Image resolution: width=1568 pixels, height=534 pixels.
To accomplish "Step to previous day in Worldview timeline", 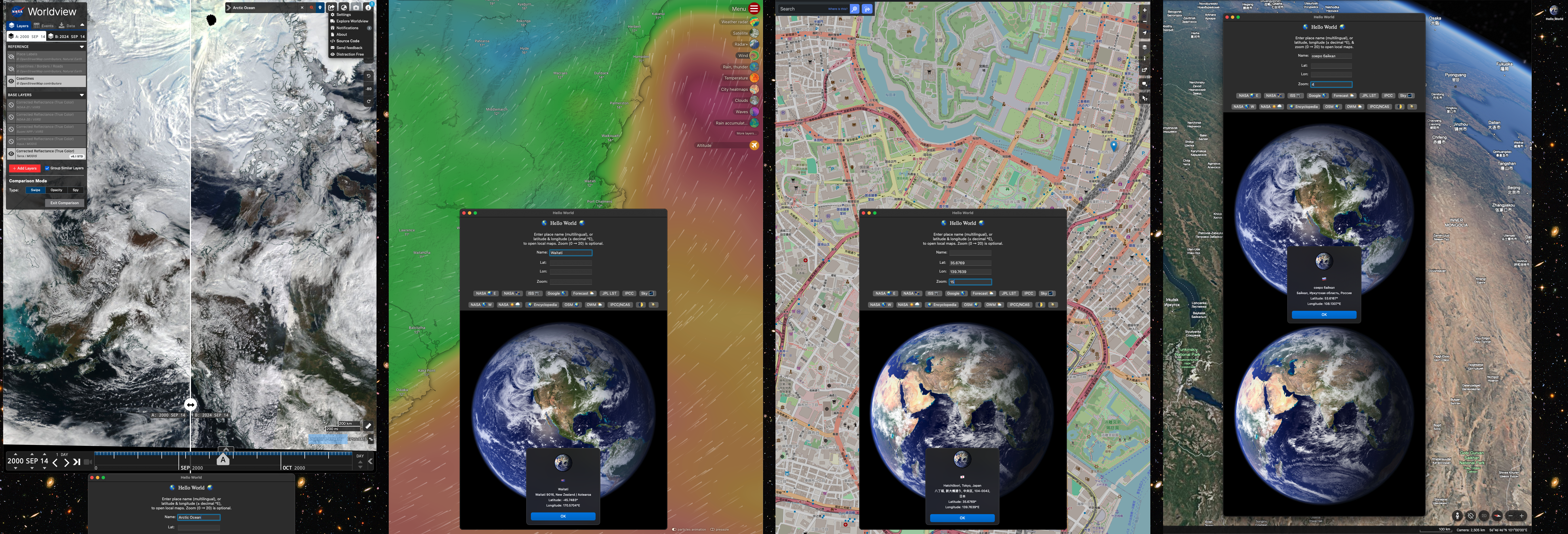I will click(x=55, y=462).
